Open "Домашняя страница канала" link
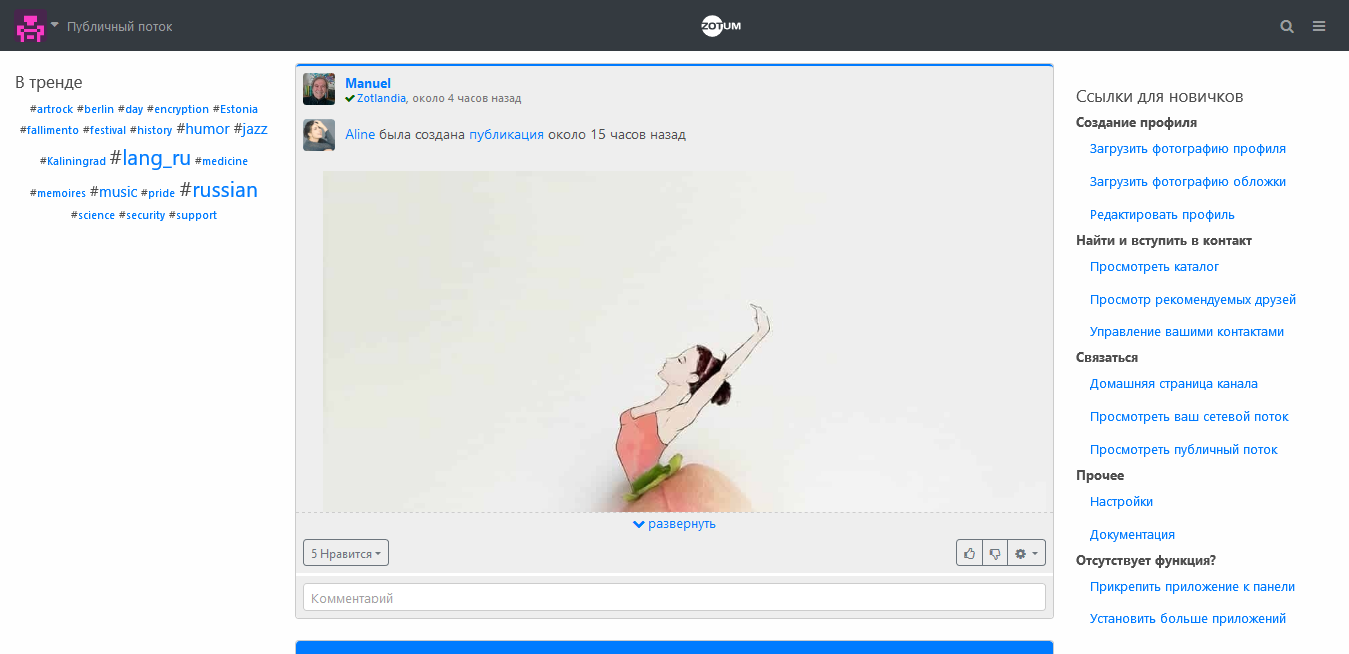The height and width of the screenshot is (654, 1349). click(x=1174, y=384)
